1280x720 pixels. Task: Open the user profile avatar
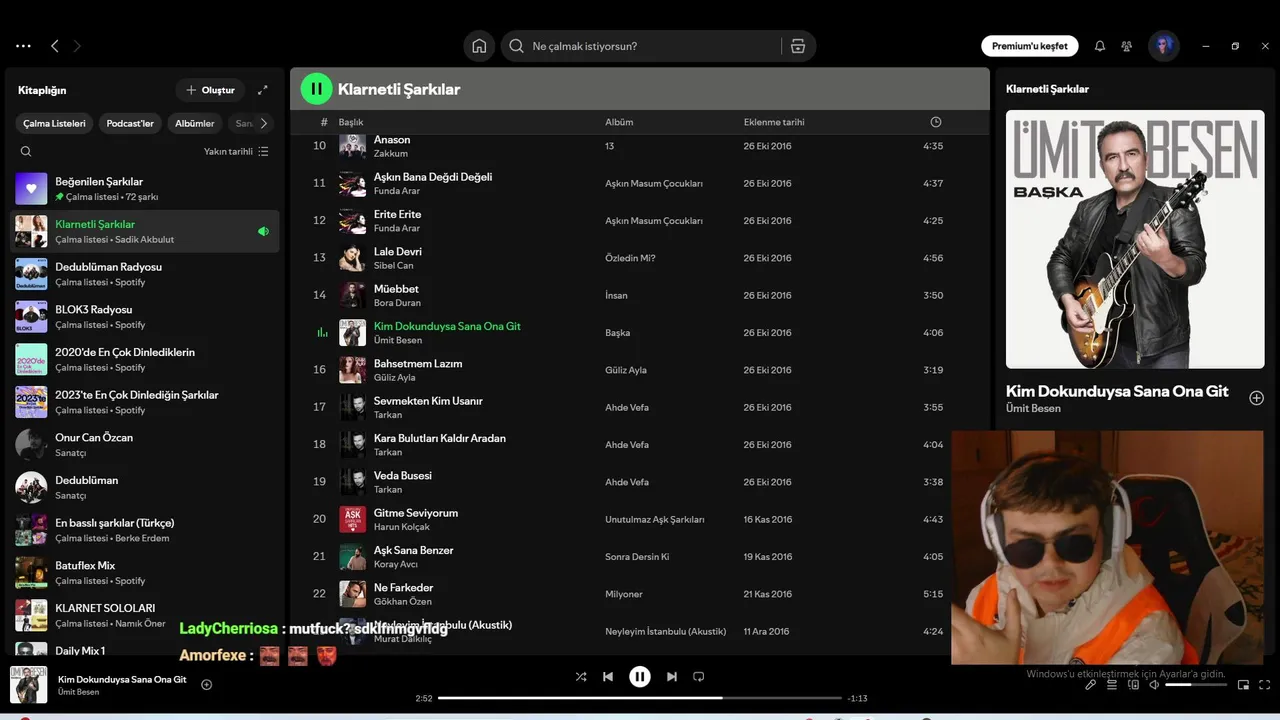1163,46
